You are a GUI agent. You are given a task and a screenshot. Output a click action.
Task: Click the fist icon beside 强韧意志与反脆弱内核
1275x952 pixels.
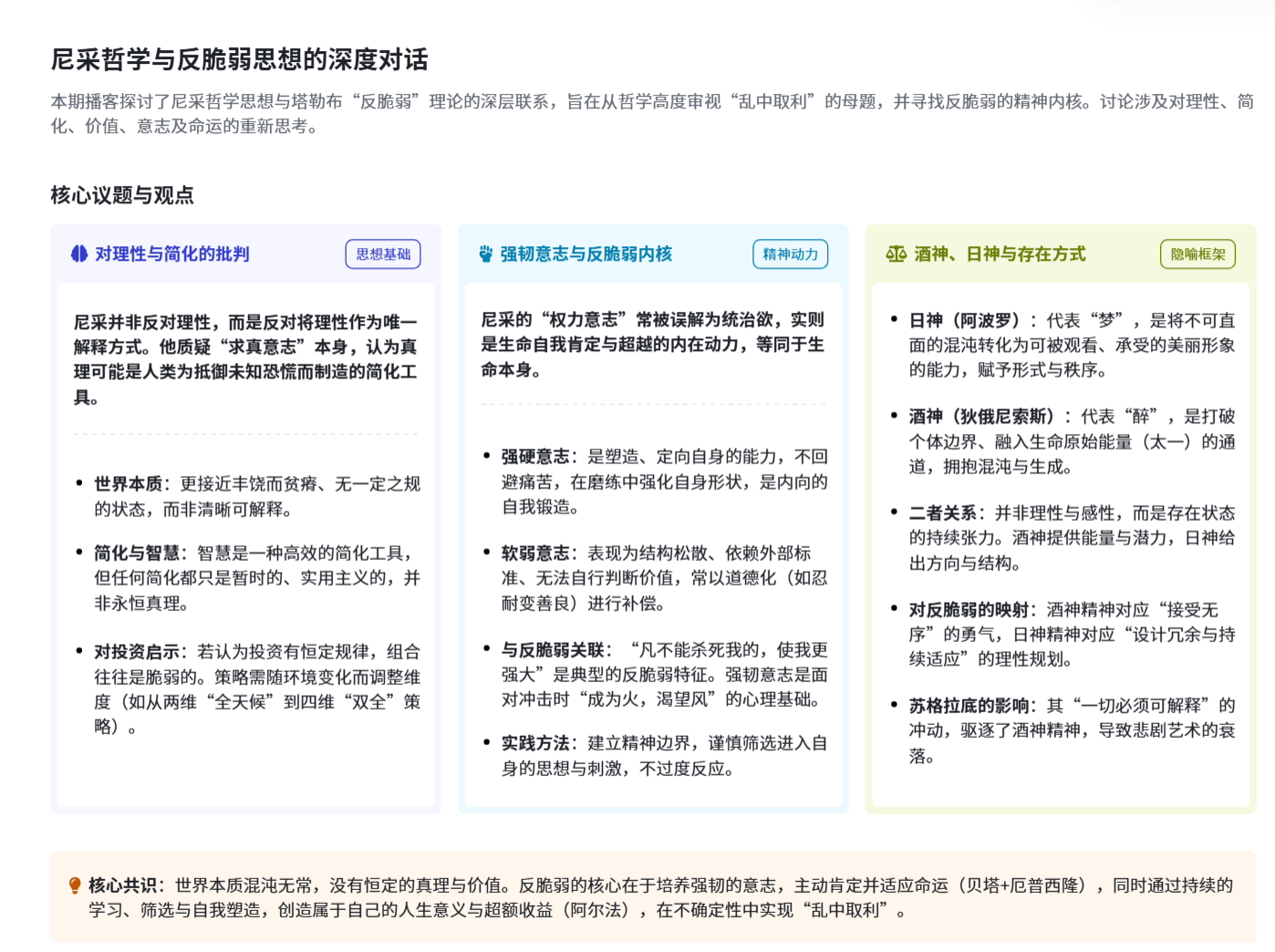point(486,254)
